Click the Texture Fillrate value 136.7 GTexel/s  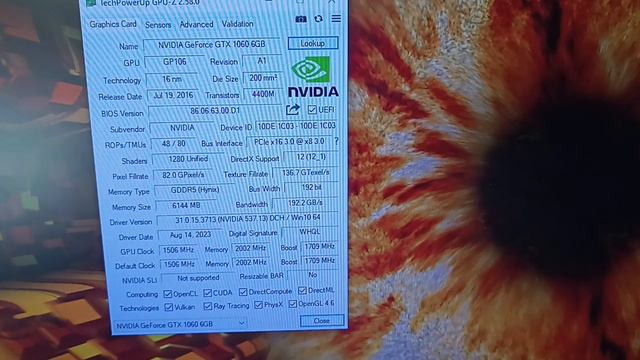click(x=305, y=173)
